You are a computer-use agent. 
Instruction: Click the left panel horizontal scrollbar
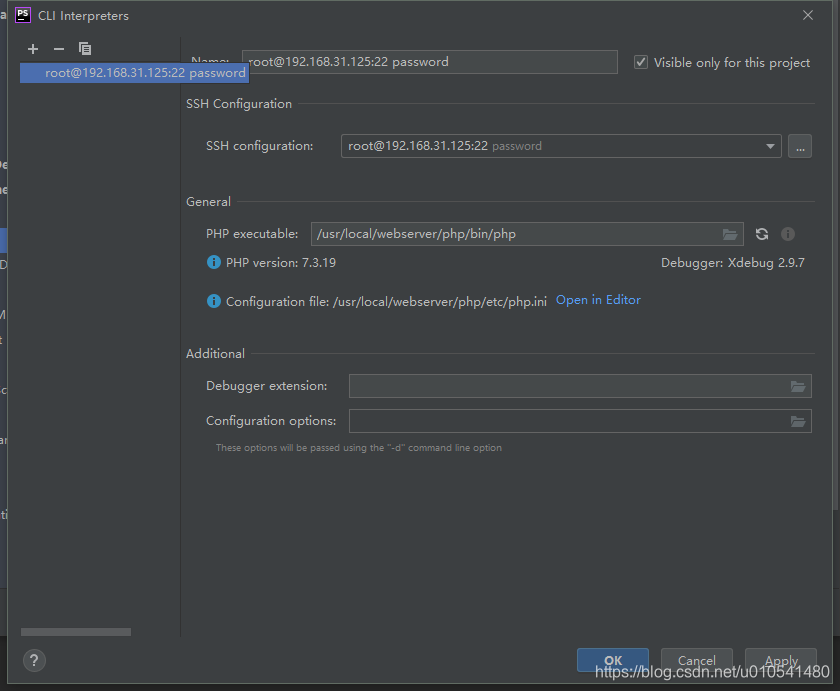click(x=76, y=632)
